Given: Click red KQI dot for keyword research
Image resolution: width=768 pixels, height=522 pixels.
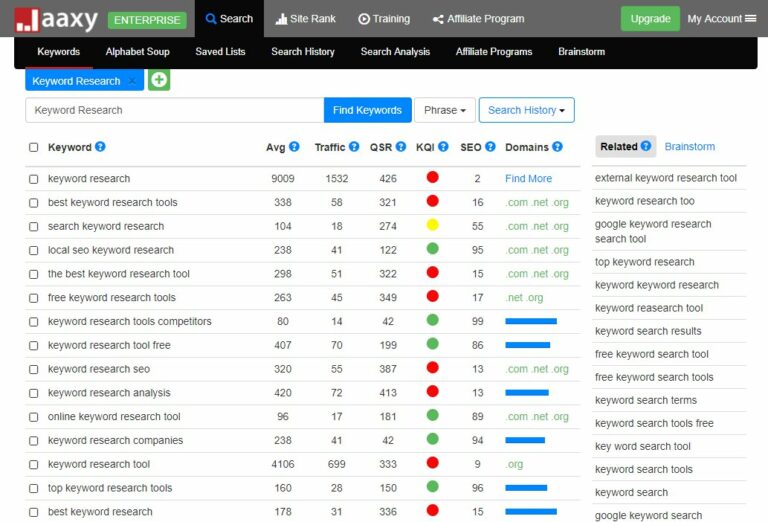Looking at the screenshot, I should coord(432,177).
